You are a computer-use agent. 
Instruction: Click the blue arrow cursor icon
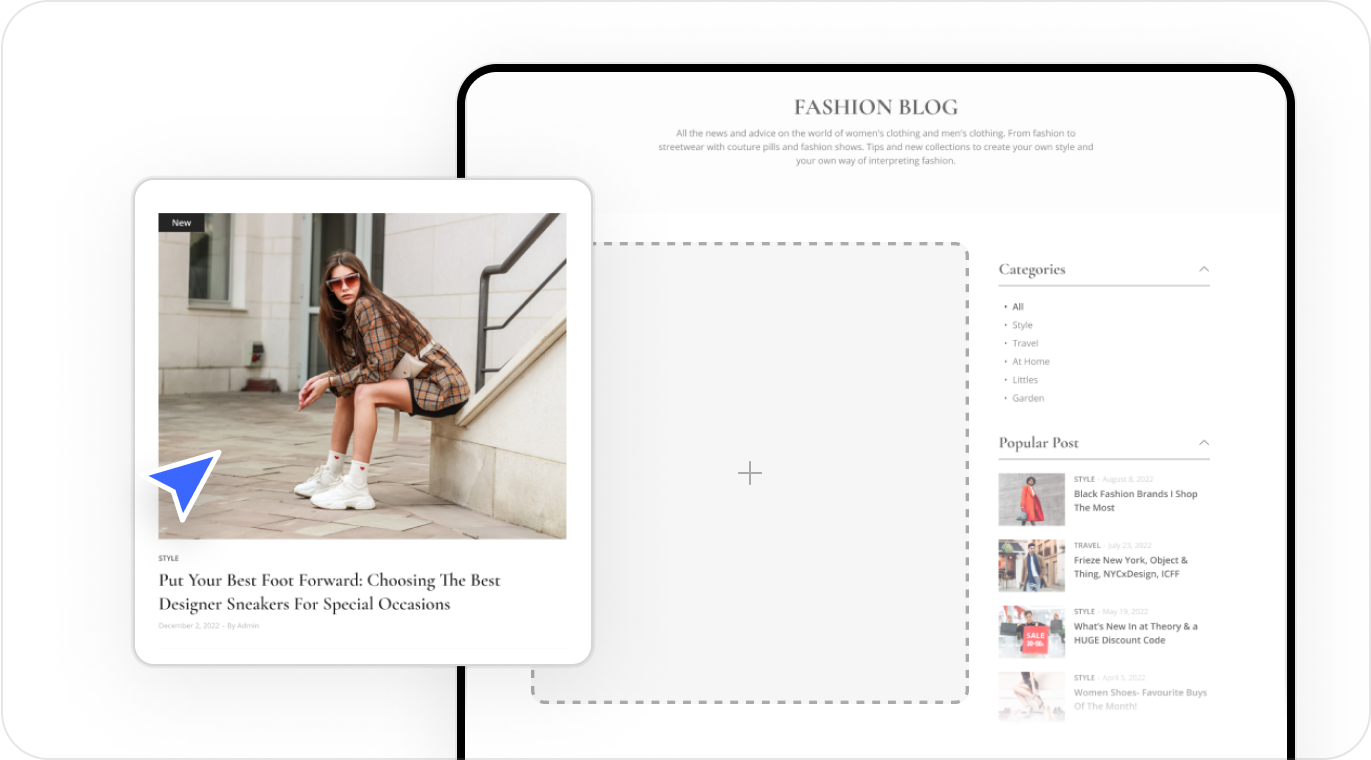point(187,483)
